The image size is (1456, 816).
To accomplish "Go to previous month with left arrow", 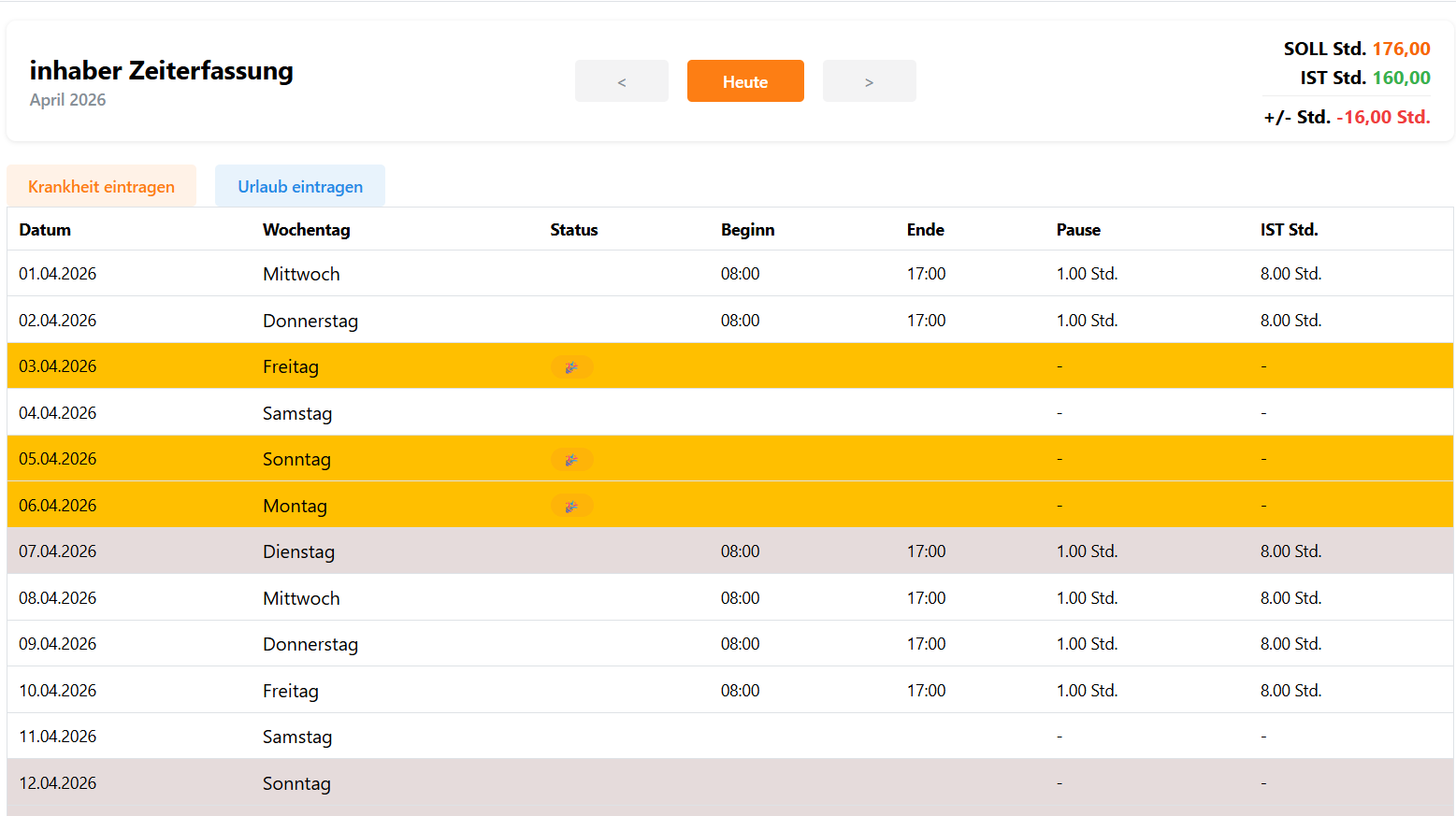I will [622, 81].
